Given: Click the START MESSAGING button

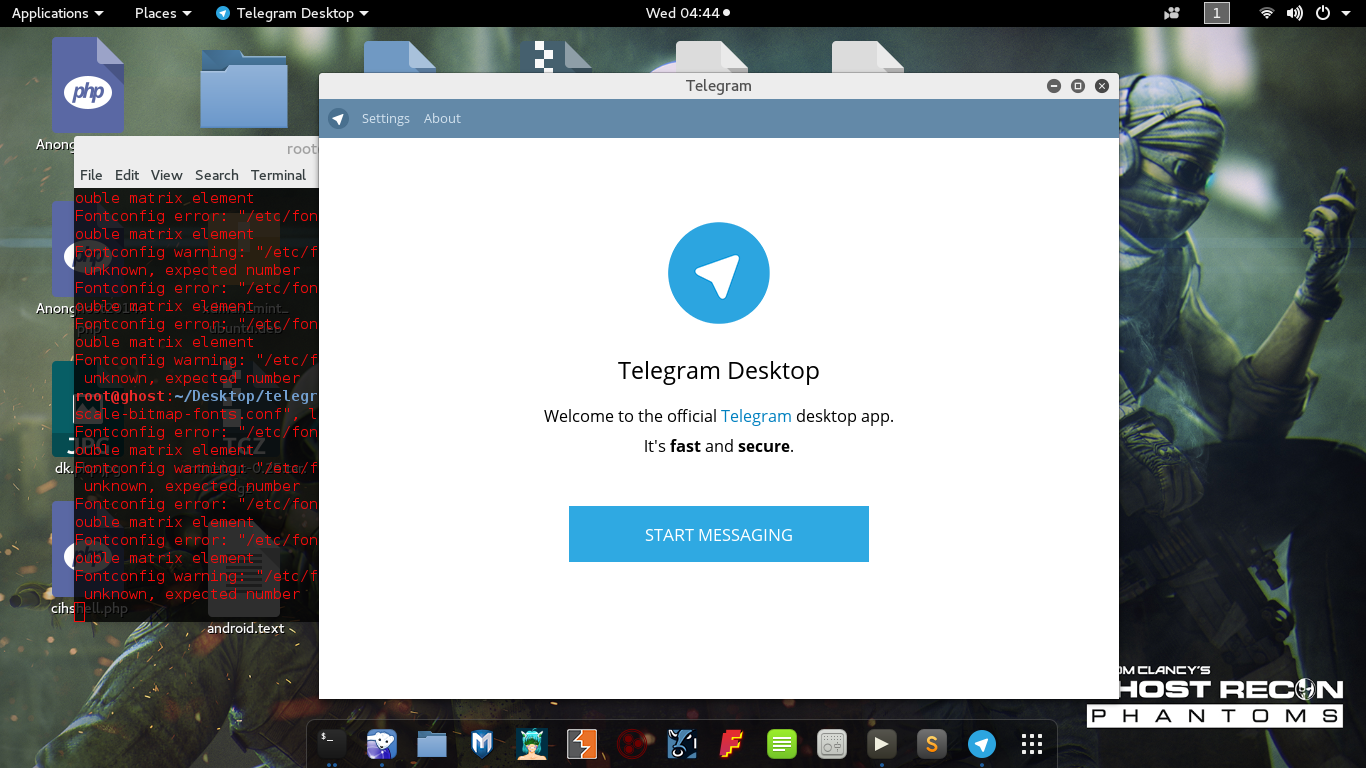Looking at the screenshot, I should 718,534.
